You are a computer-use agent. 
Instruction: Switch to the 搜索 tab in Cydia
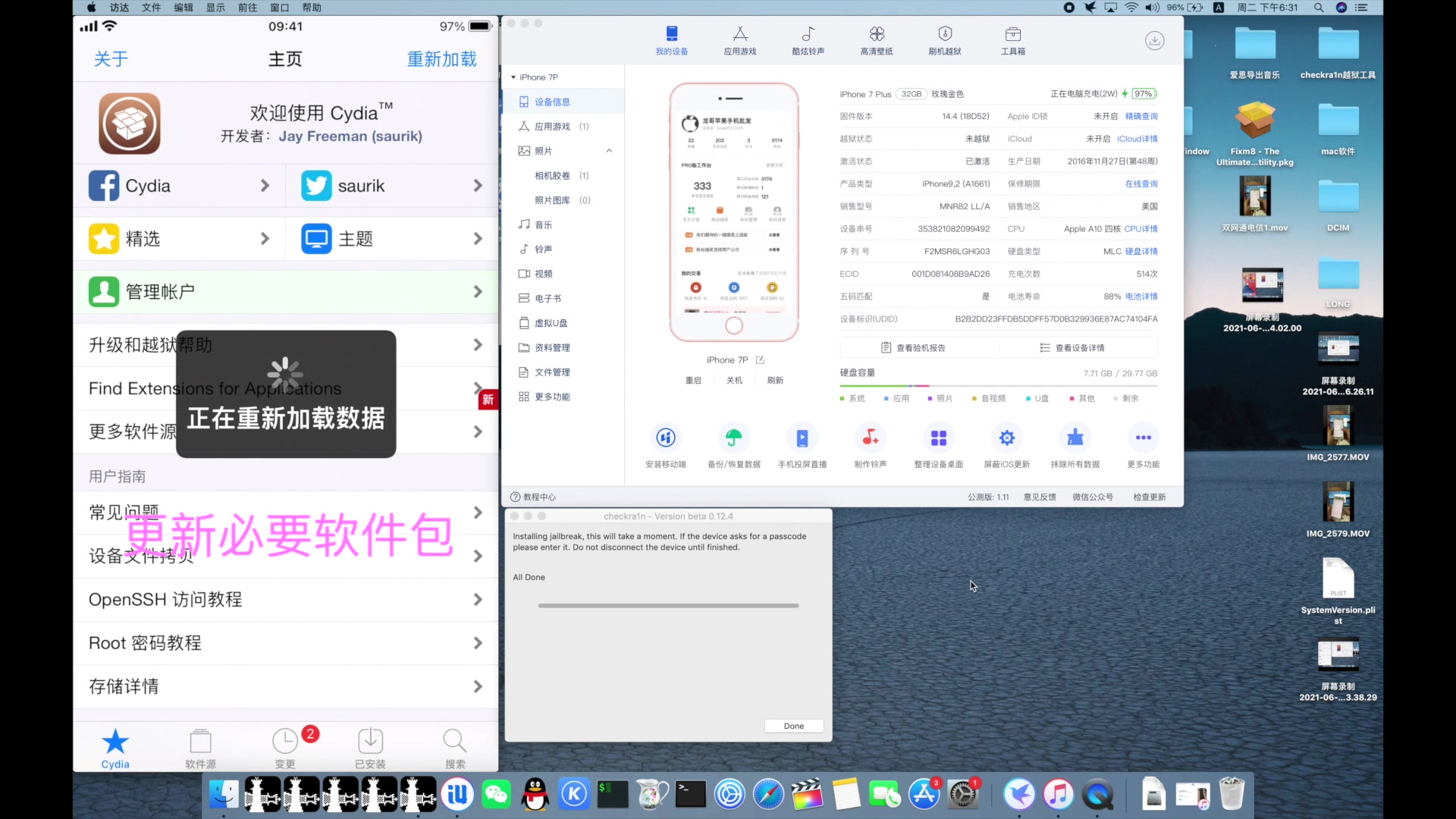[455, 748]
